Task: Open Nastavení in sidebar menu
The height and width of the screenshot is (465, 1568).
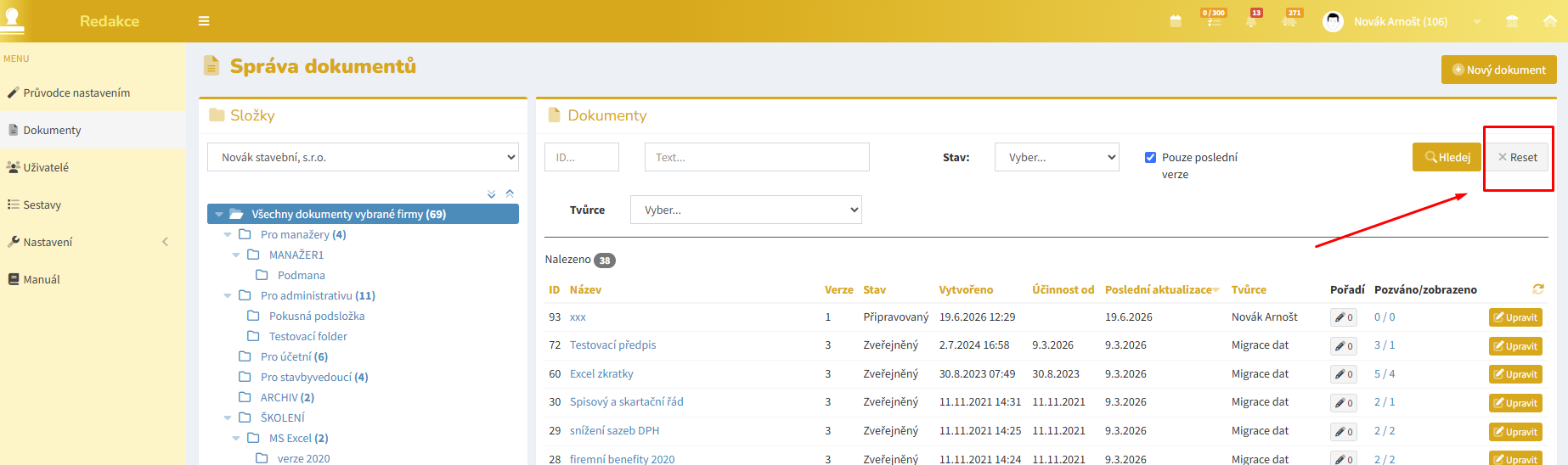Action: pos(93,242)
